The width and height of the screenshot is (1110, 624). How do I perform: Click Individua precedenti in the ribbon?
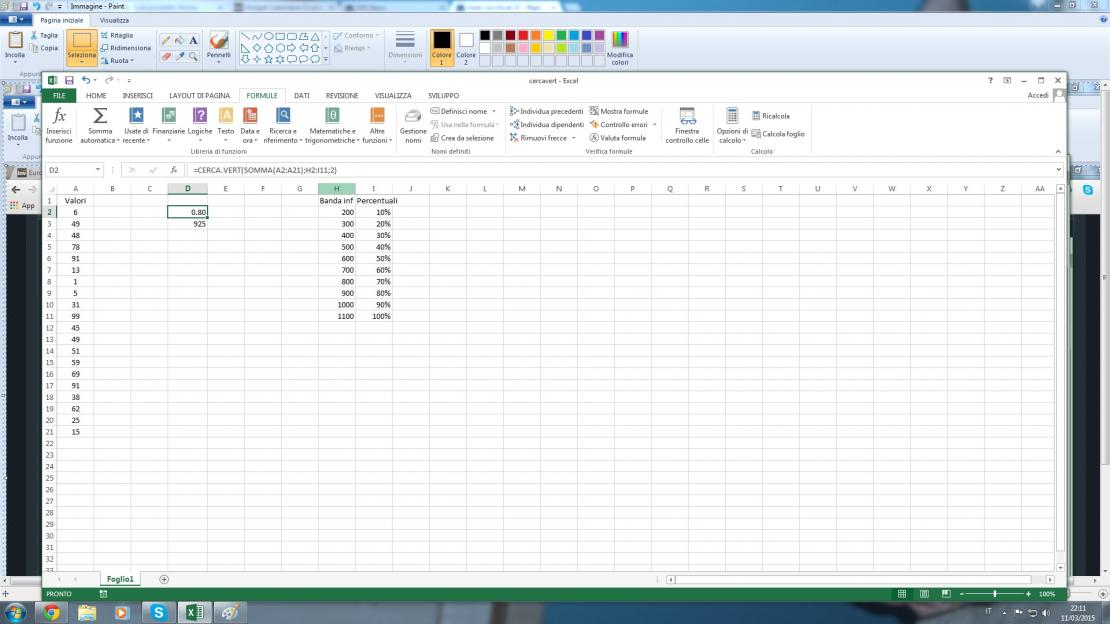coord(546,111)
